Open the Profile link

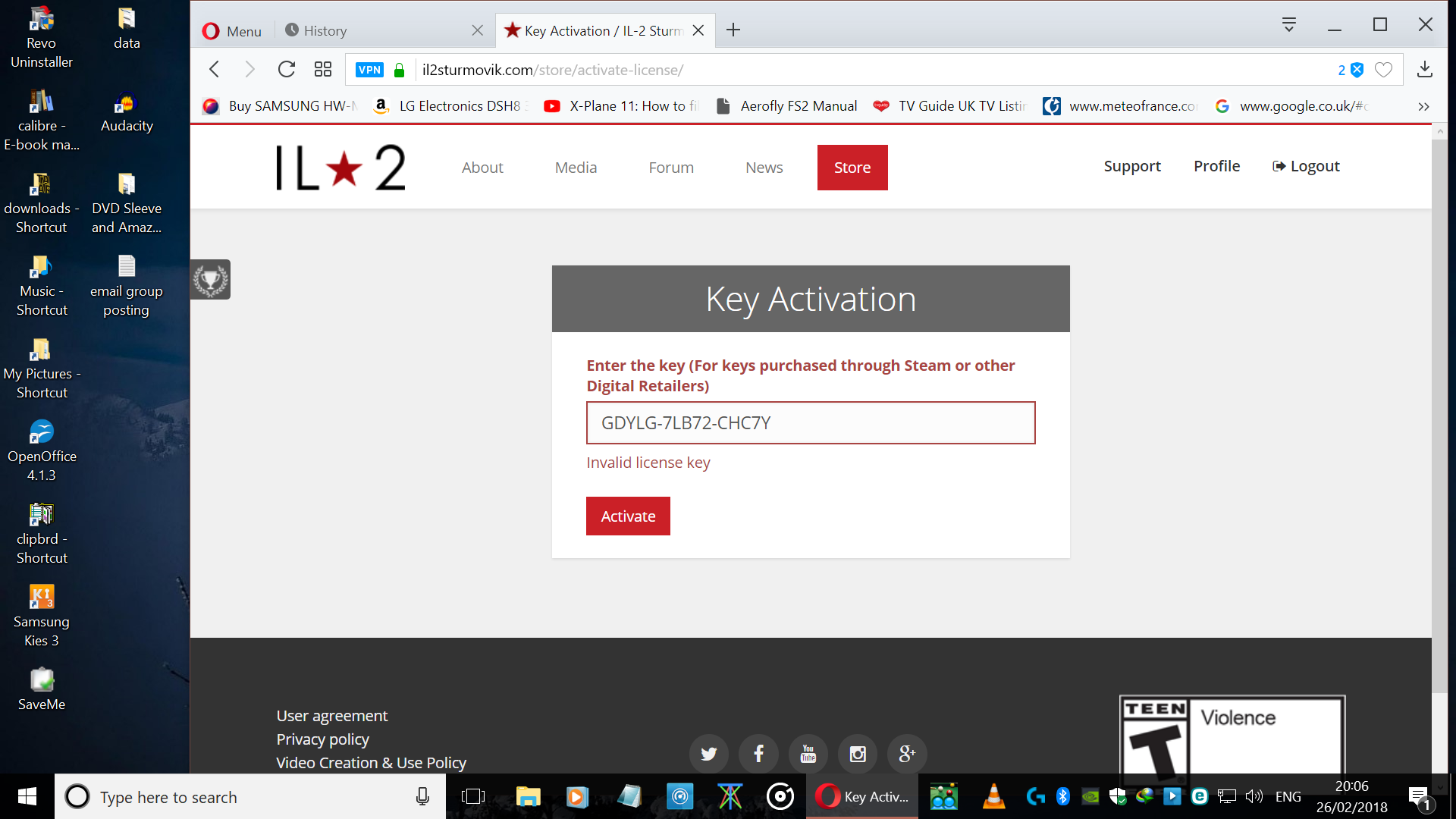[x=1216, y=166]
